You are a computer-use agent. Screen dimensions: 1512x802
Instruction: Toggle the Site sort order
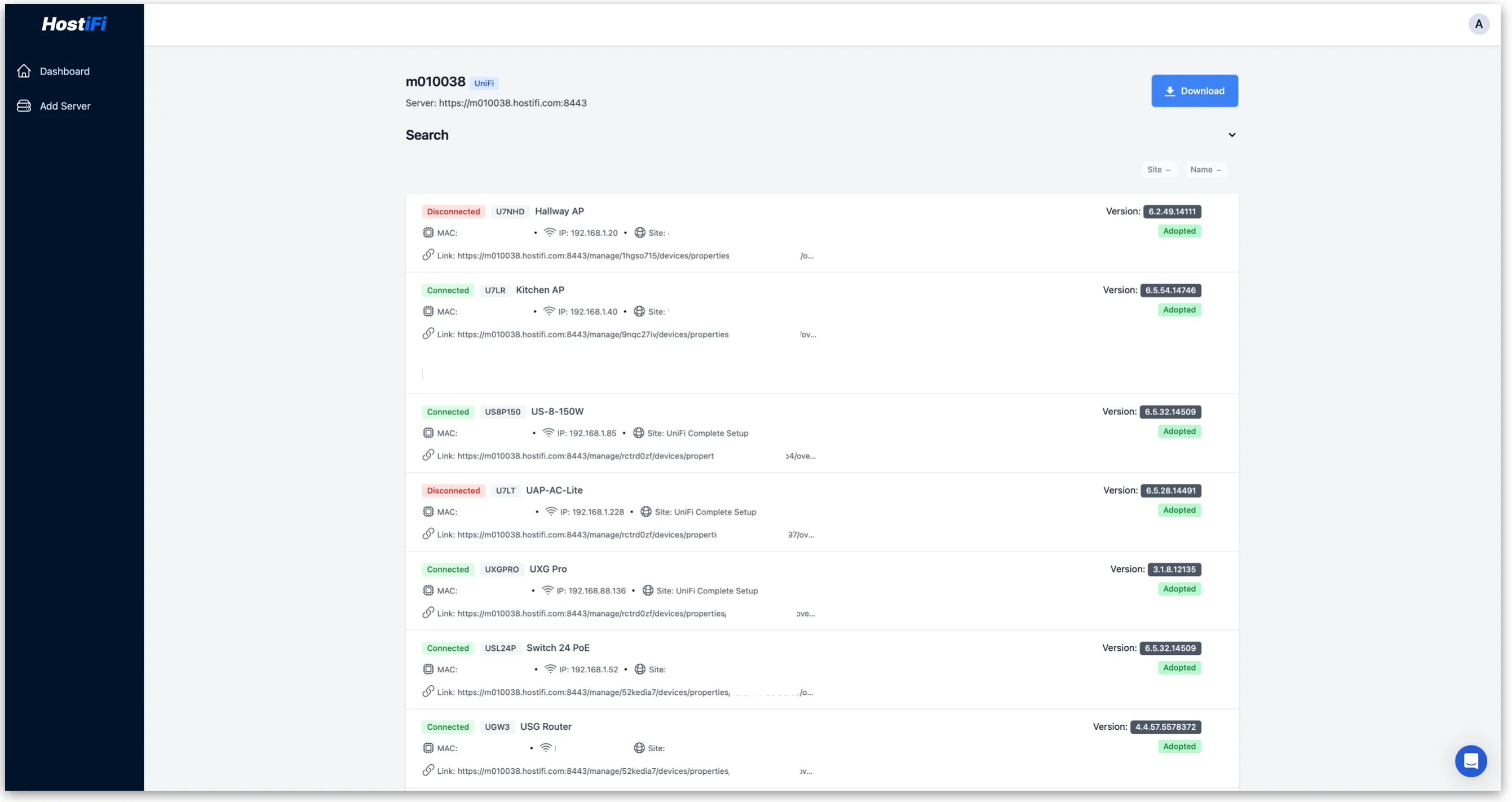[x=1159, y=169]
